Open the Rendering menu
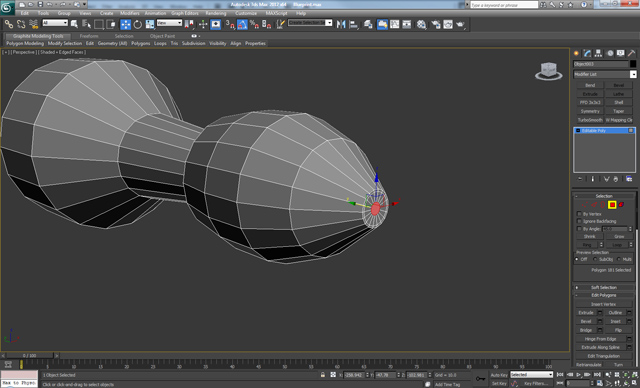640x388 pixels. pos(216,13)
